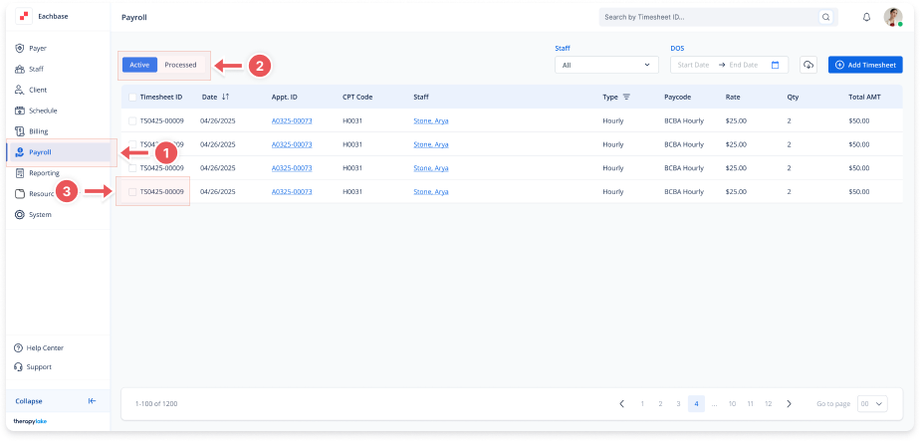The width and height of the screenshot is (920, 441).
Task: Open first A0325-00073 appointment link
Action: (292, 121)
